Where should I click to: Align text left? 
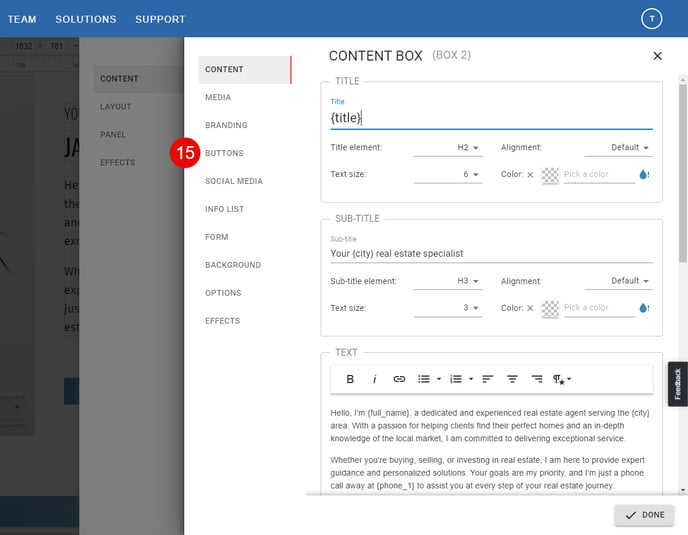pos(487,379)
